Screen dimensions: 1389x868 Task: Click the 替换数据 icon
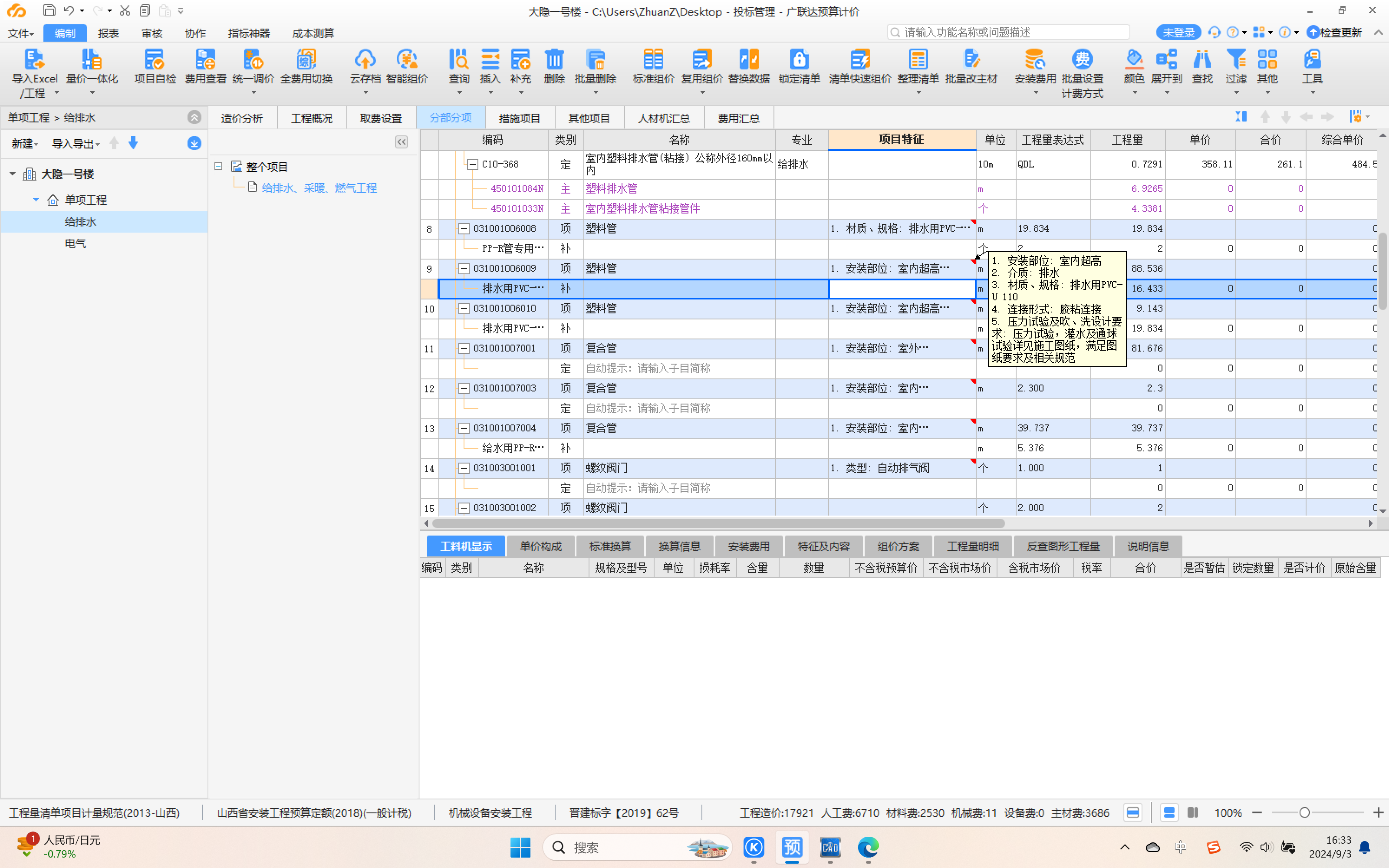point(748,60)
